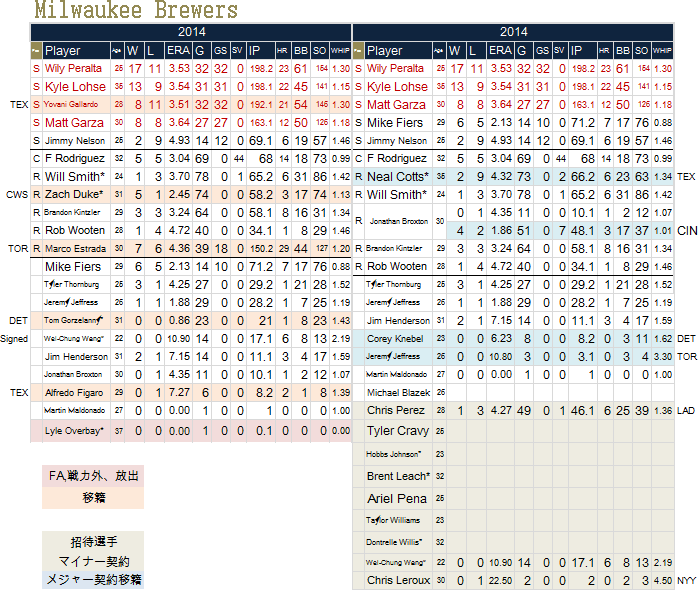Image resolution: width=698 pixels, height=590 pixels.
Task: Click Yovani Gallardo's 3.51 ERA cell
Action: pos(179,105)
